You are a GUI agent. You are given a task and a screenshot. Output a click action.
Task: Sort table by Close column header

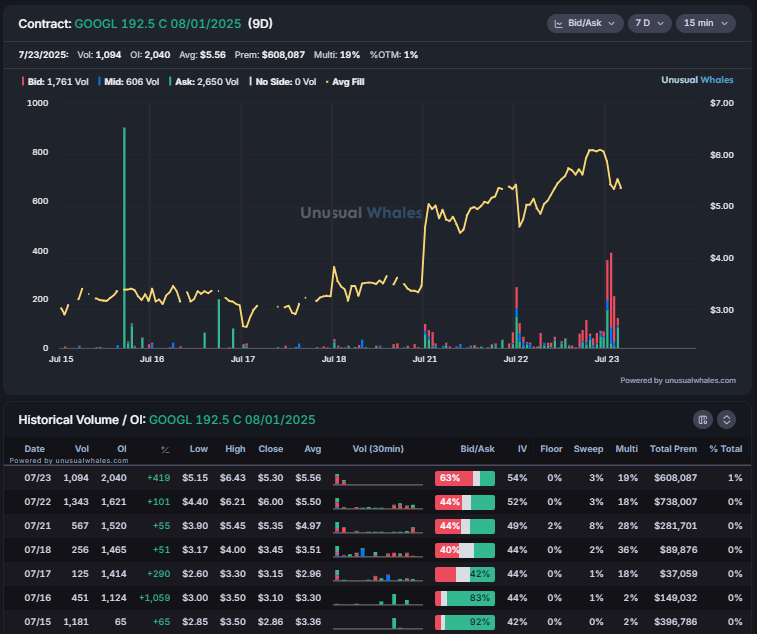coord(270,449)
